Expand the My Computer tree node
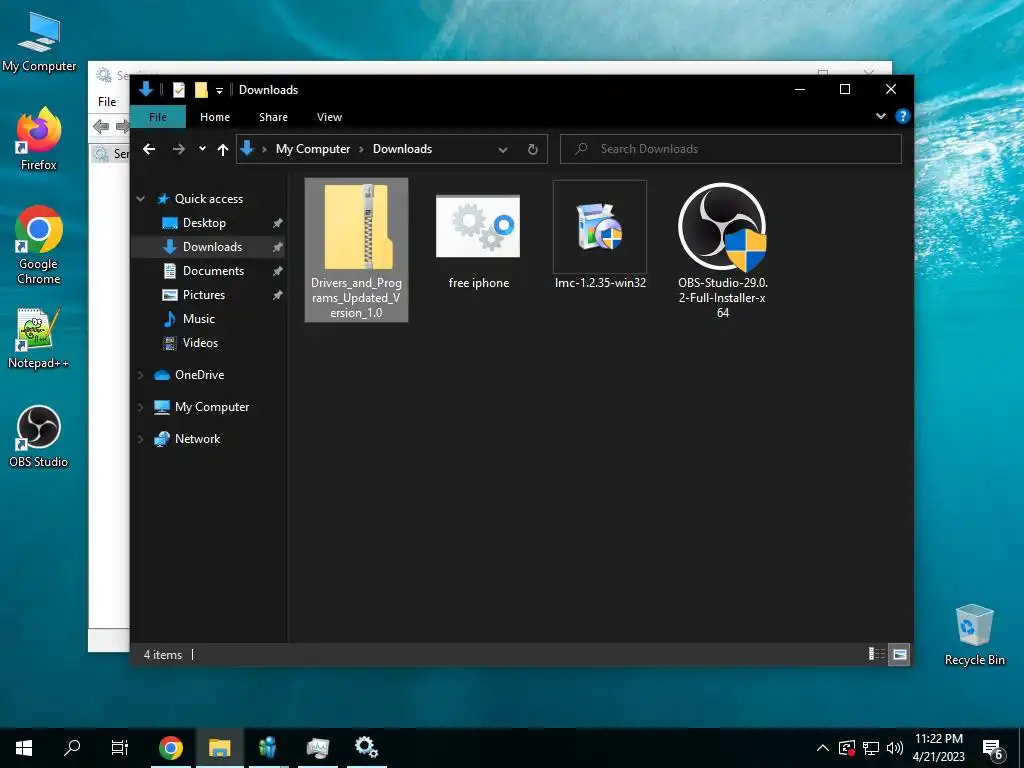This screenshot has width=1024, height=768. [140, 407]
